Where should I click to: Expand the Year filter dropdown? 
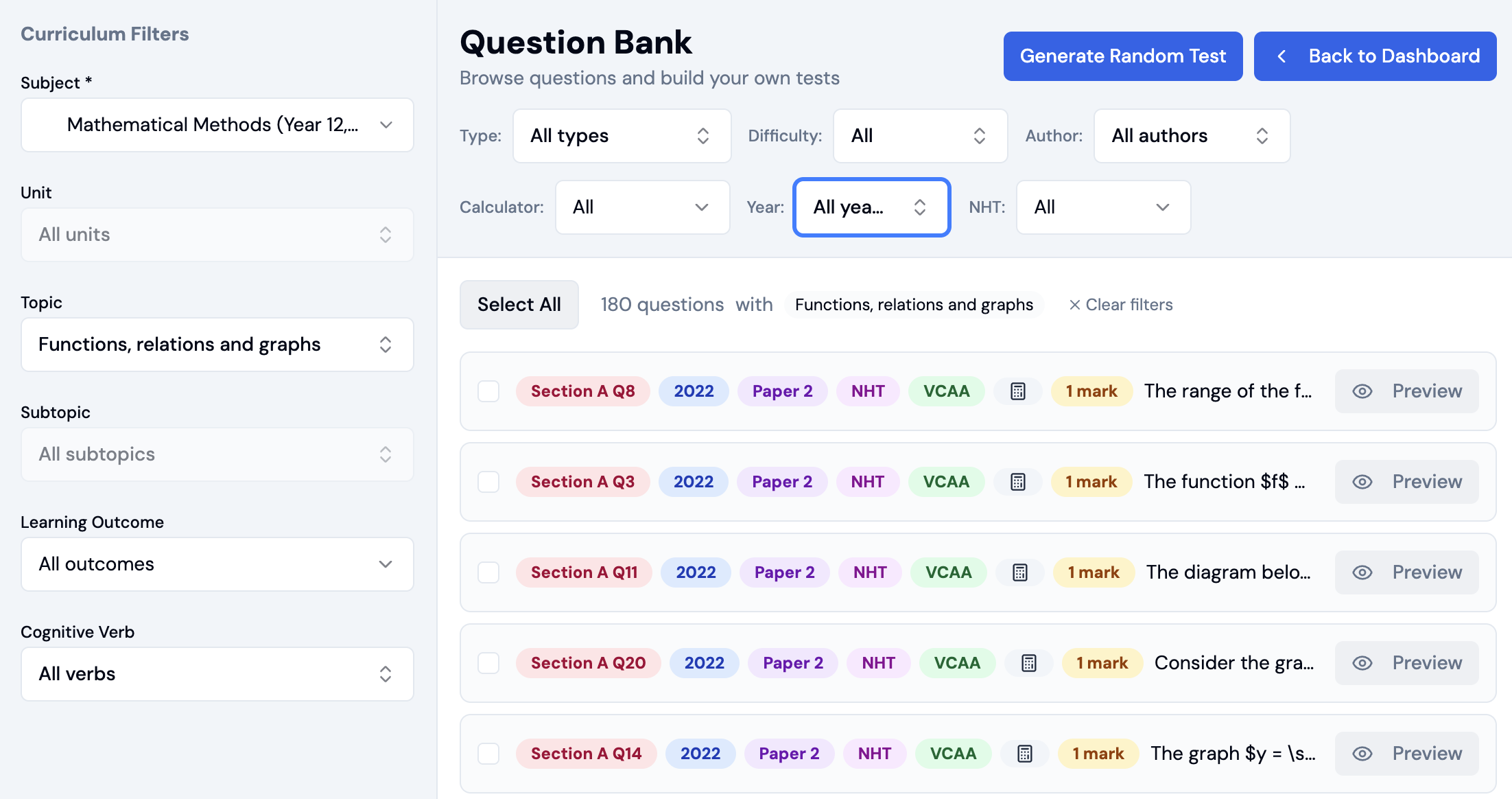click(871, 207)
